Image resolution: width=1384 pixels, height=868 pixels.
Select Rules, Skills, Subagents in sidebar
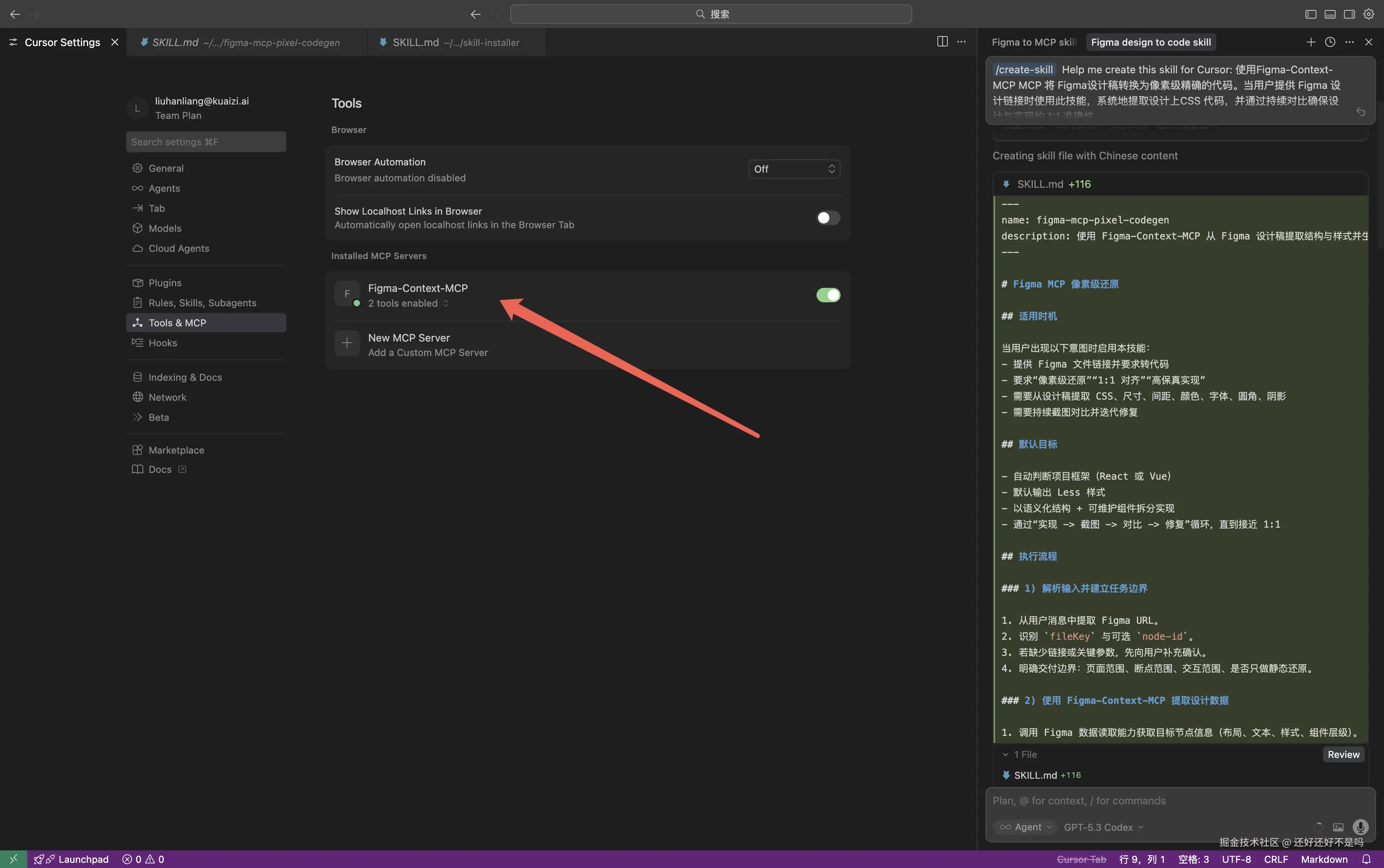coord(202,303)
